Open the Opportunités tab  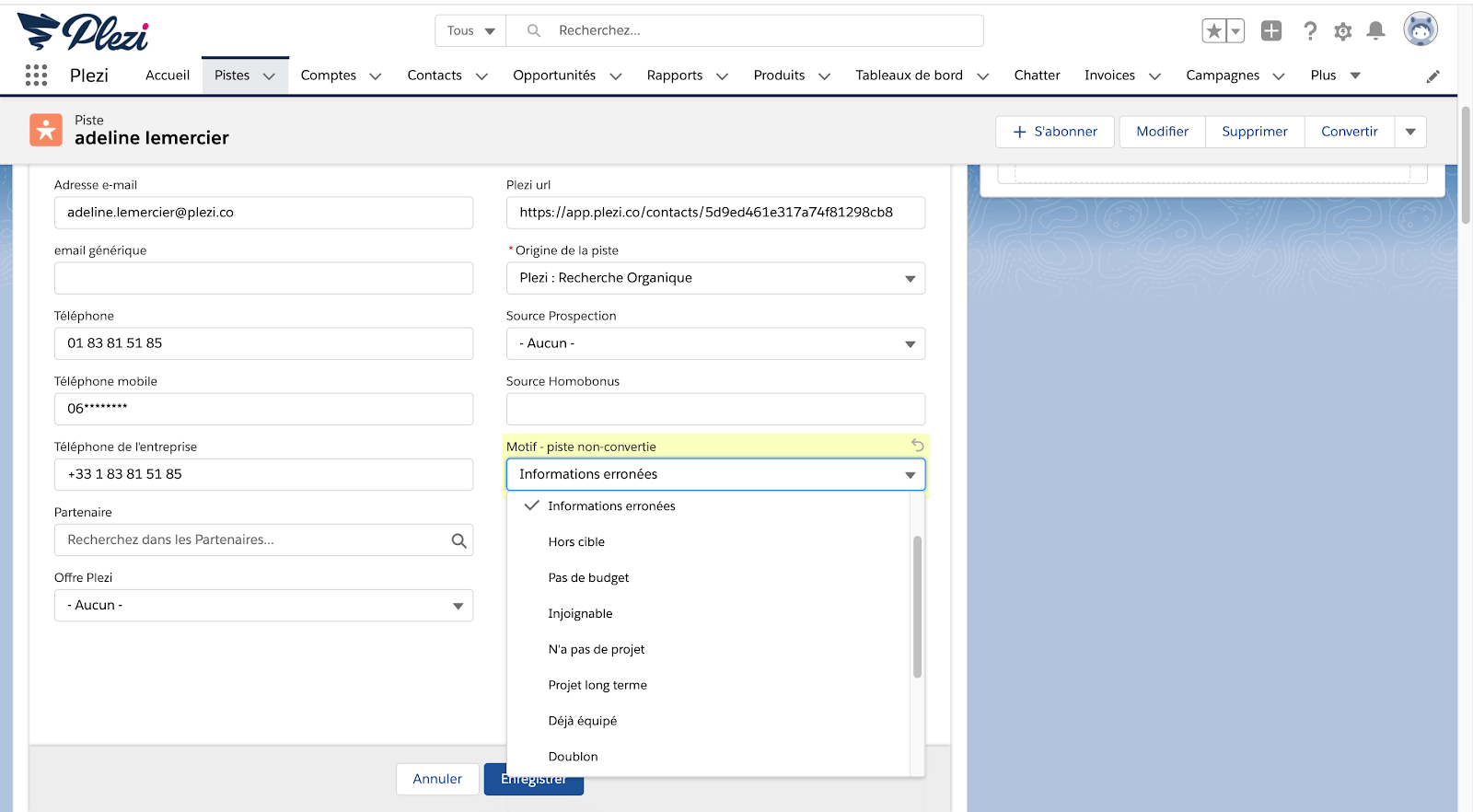click(x=554, y=75)
